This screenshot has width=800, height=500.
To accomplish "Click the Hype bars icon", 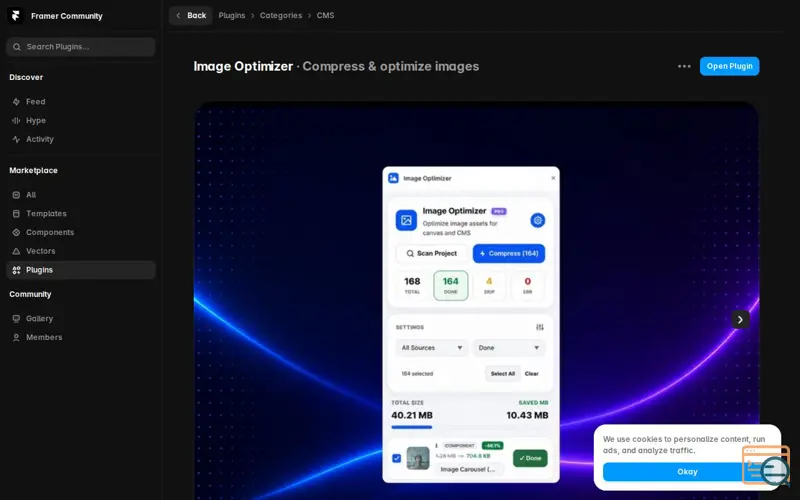I will pyautogui.click(x=16, y=120).
